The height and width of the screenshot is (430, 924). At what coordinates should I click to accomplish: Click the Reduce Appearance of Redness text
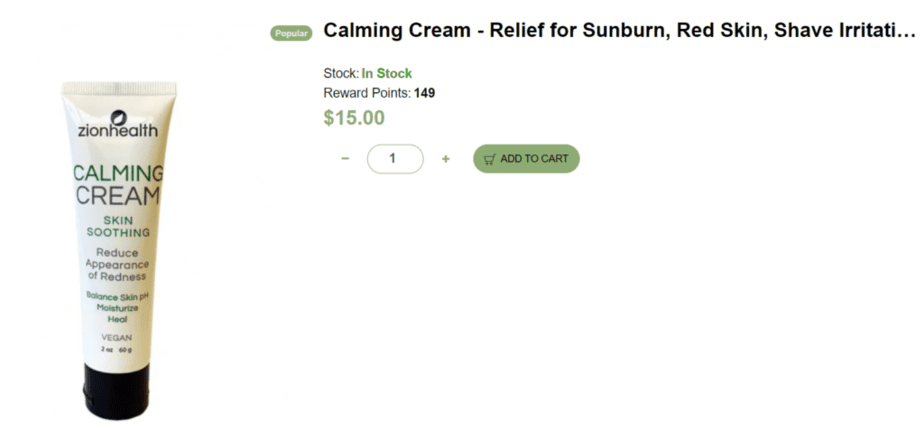point(117,264)
